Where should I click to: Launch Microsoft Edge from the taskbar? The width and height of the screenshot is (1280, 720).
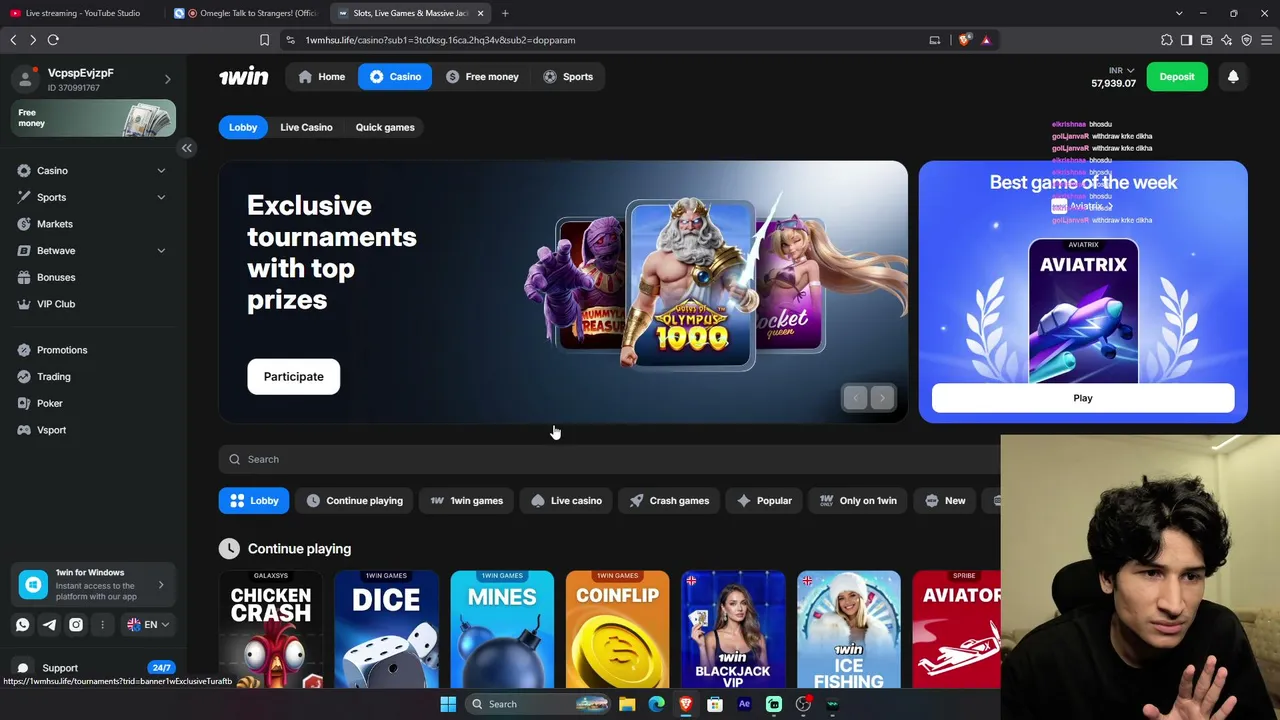click(656, 704)
